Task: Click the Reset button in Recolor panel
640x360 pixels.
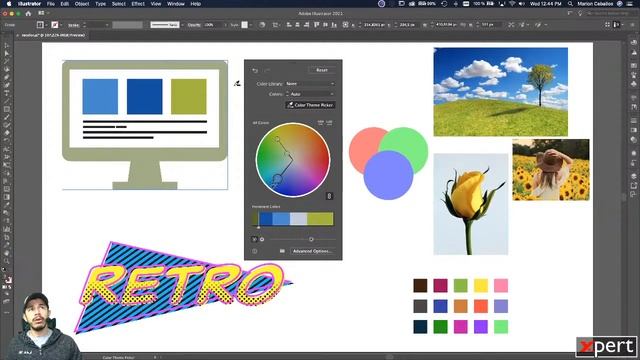Action: 322,70
